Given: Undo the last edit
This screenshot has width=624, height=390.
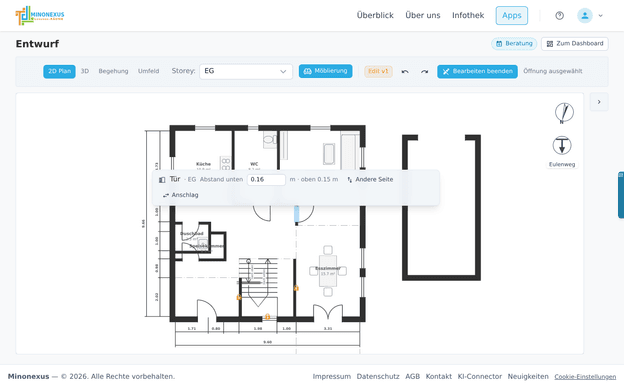Looking at the screenshot, I should point(405,72).
